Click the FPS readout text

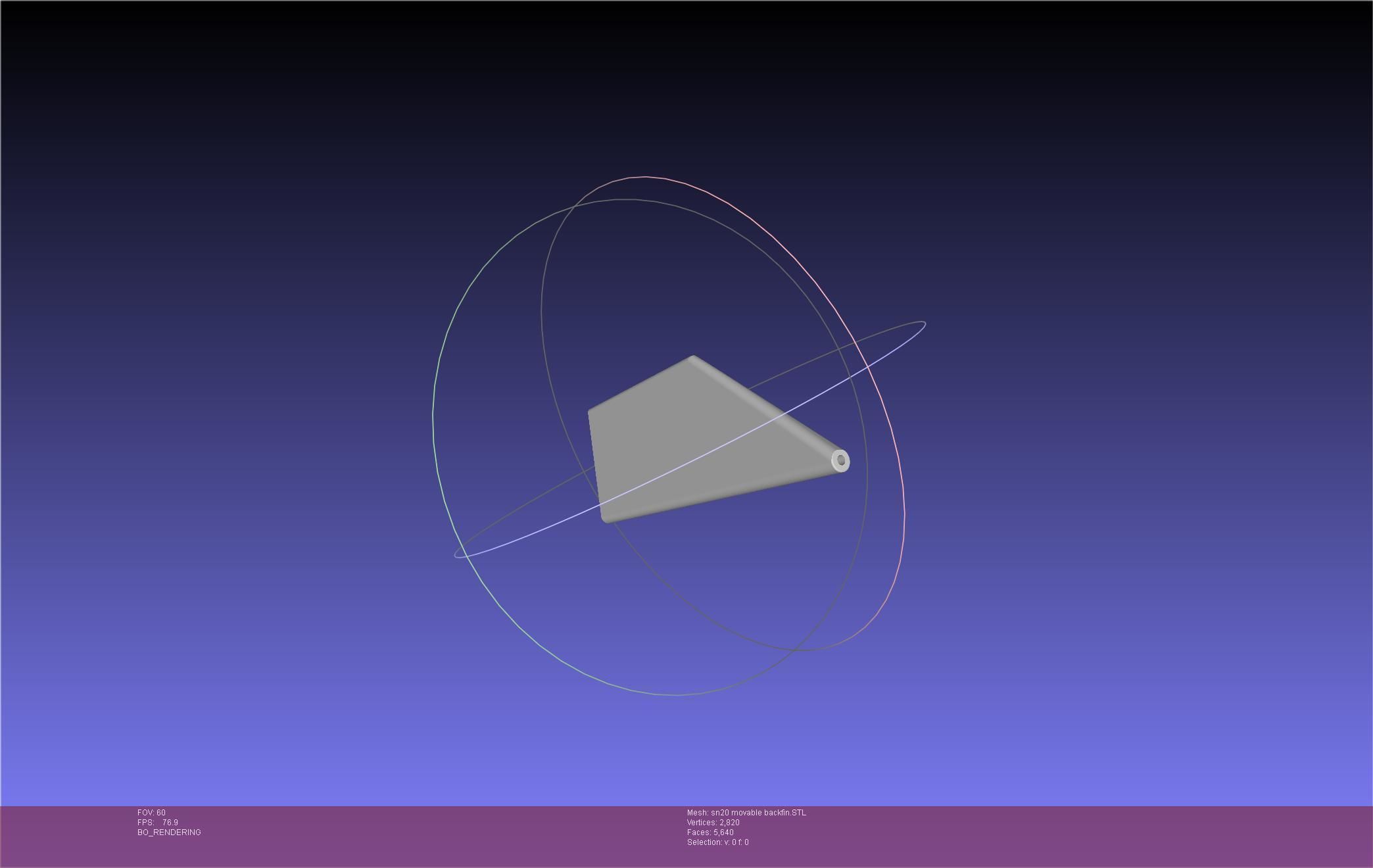click(x=158, y=823)
